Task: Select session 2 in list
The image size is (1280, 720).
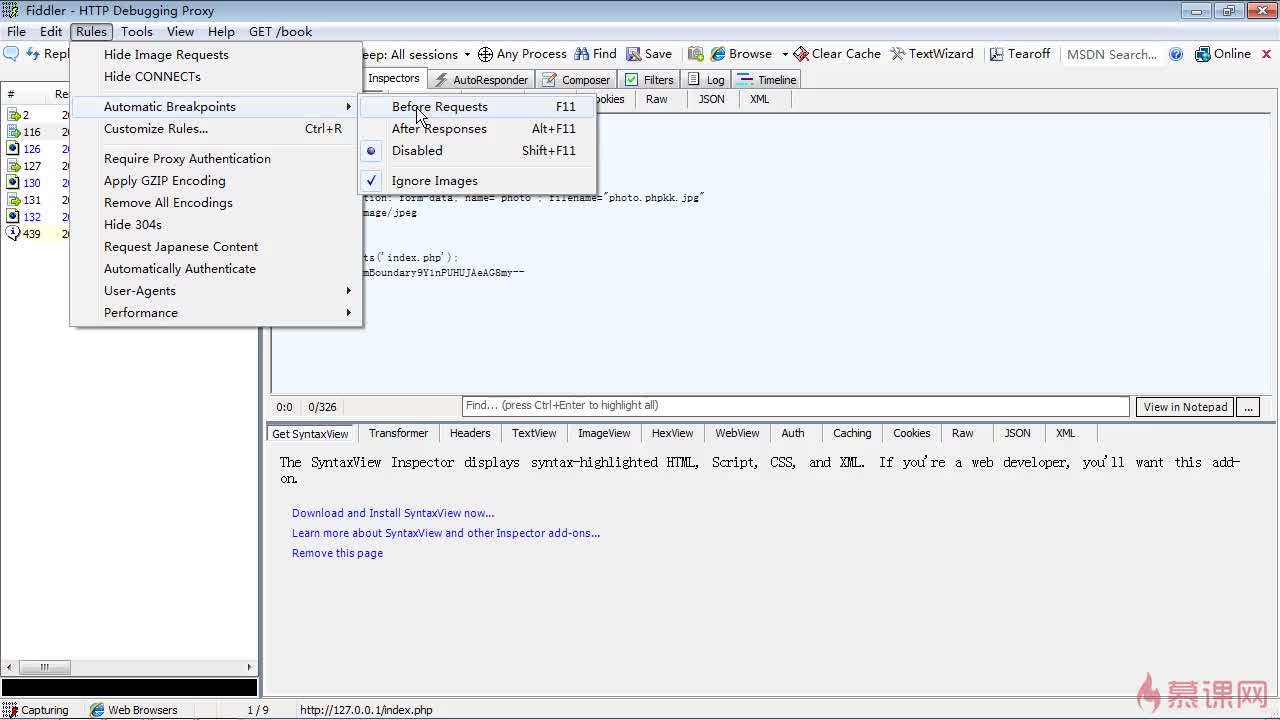Action: pyautogui.click(x=35, y=115)
